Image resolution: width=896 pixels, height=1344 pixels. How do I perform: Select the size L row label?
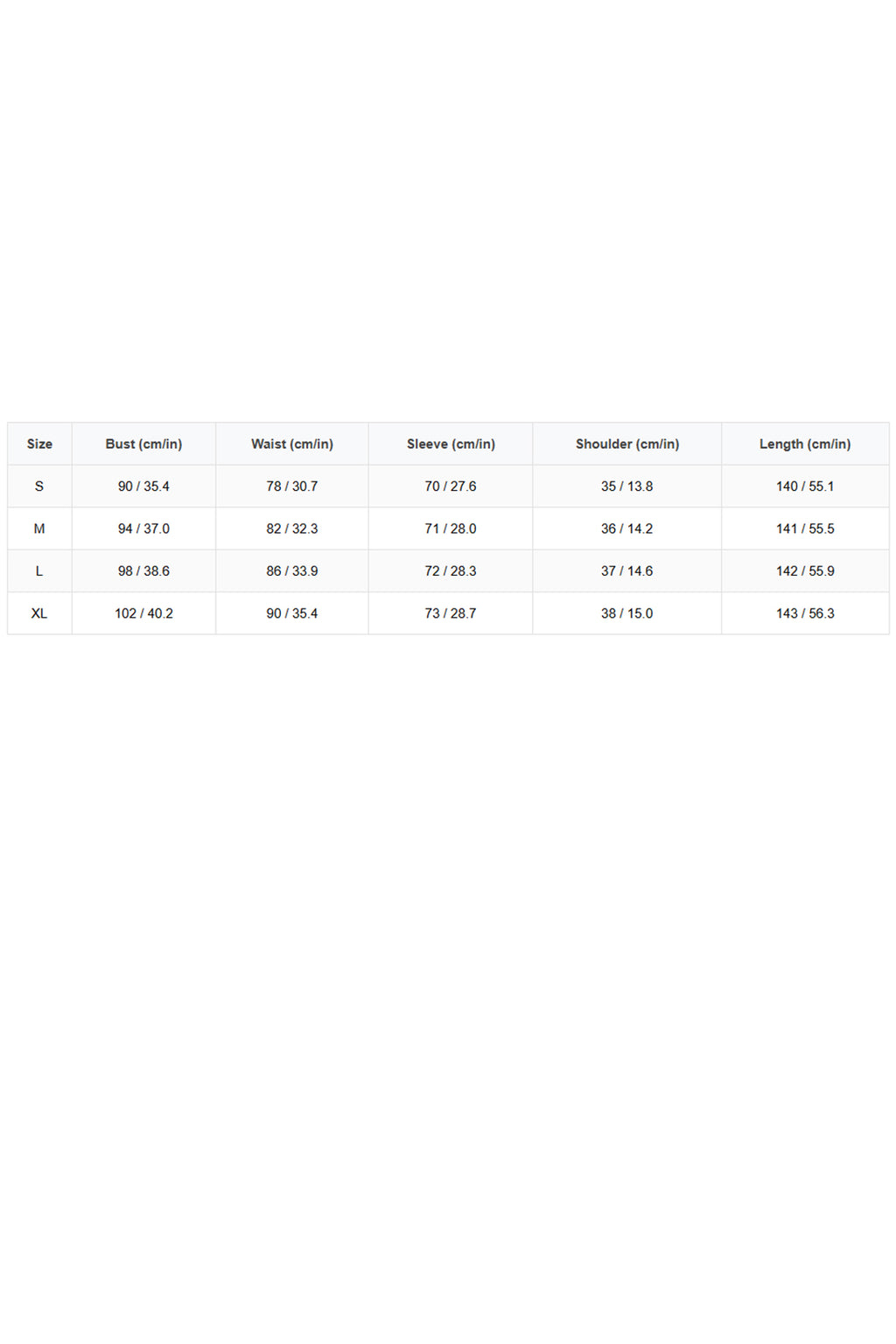tap(39, 571)
